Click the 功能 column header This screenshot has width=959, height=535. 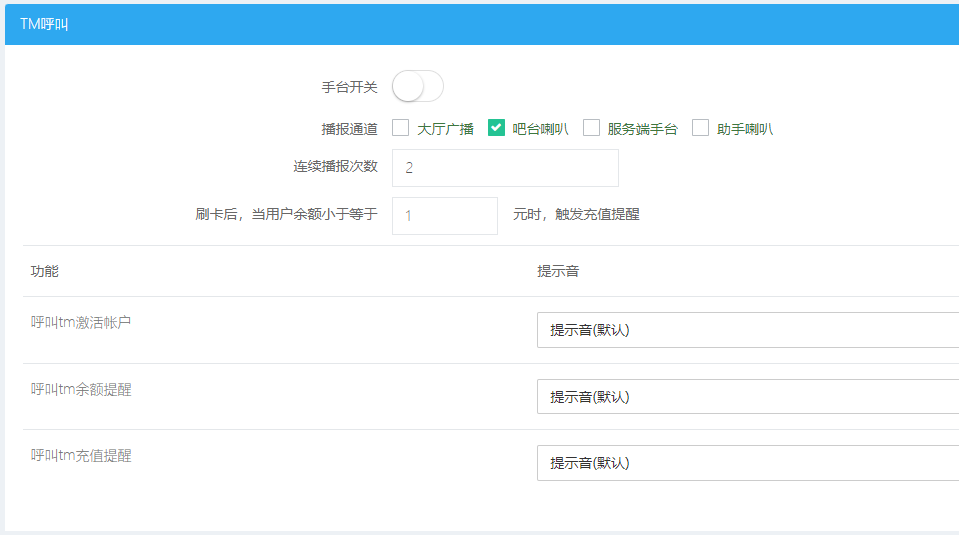tap(45, 271)
